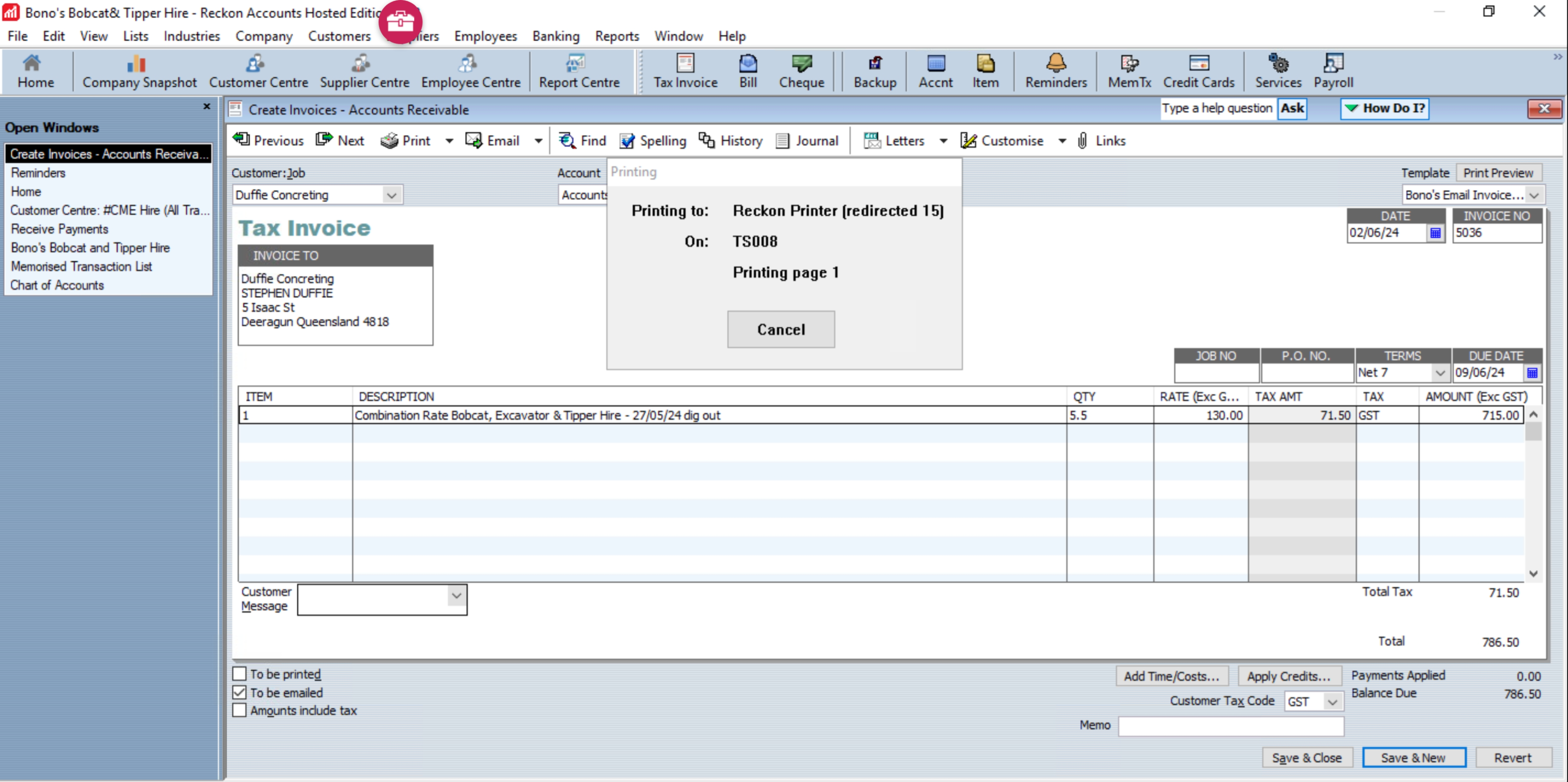The height and width of the screenshot is (782, 1568).
Task: Click the Ask help button
Action: pos(1292,108)
